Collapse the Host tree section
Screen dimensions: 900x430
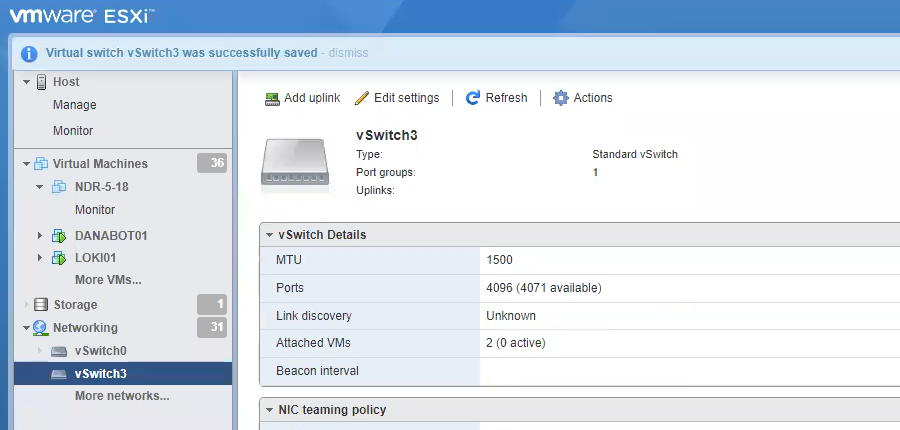coord(26,82)
